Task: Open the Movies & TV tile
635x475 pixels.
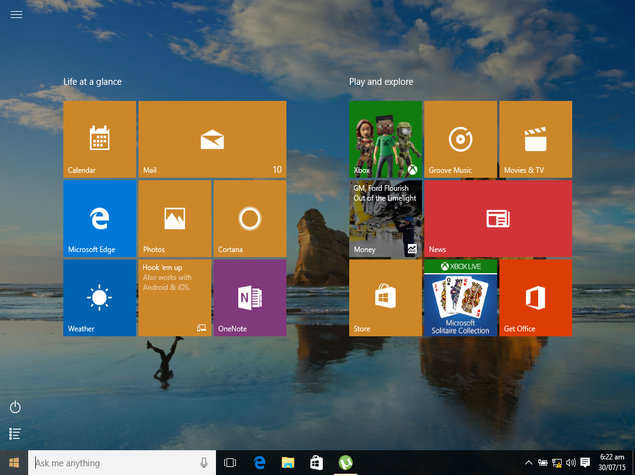Action: coord(536,139)
